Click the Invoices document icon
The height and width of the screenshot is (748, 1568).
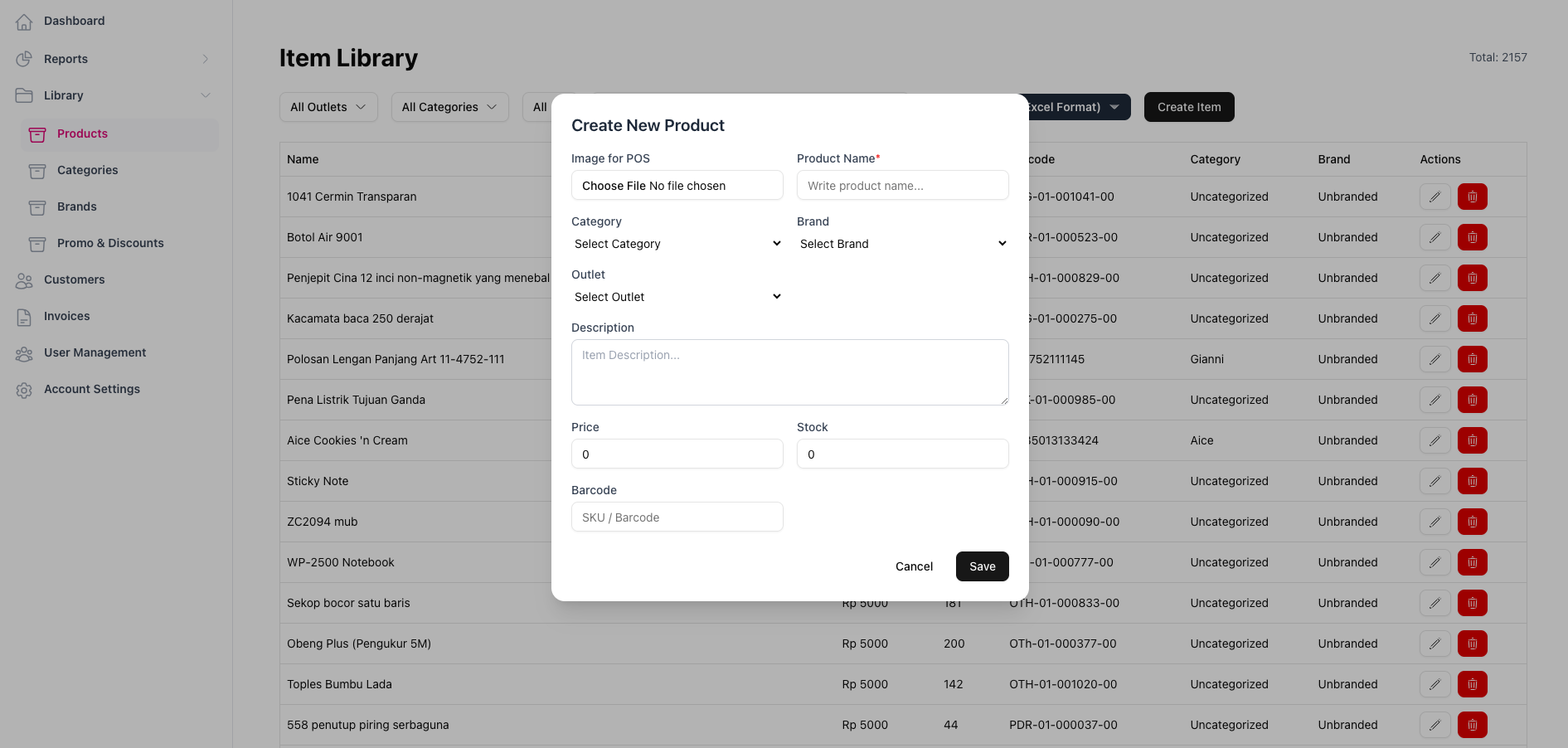(x=24, y=317)
